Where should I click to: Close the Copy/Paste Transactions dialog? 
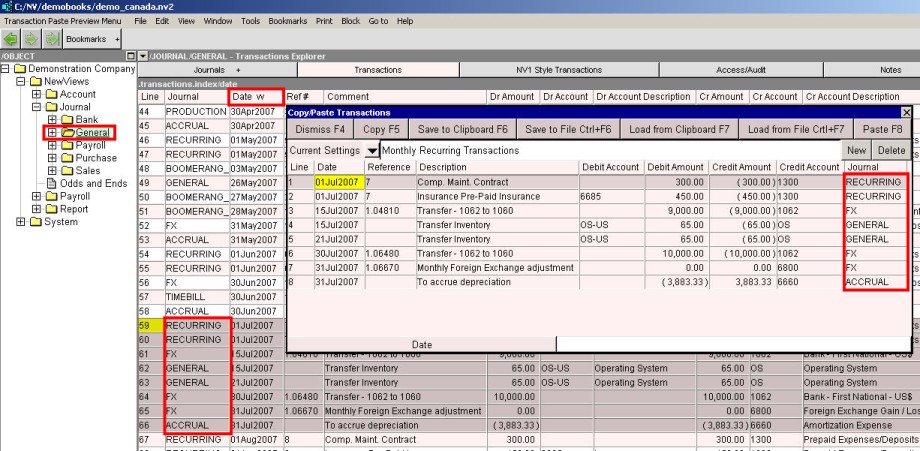[x=906, y=113]
